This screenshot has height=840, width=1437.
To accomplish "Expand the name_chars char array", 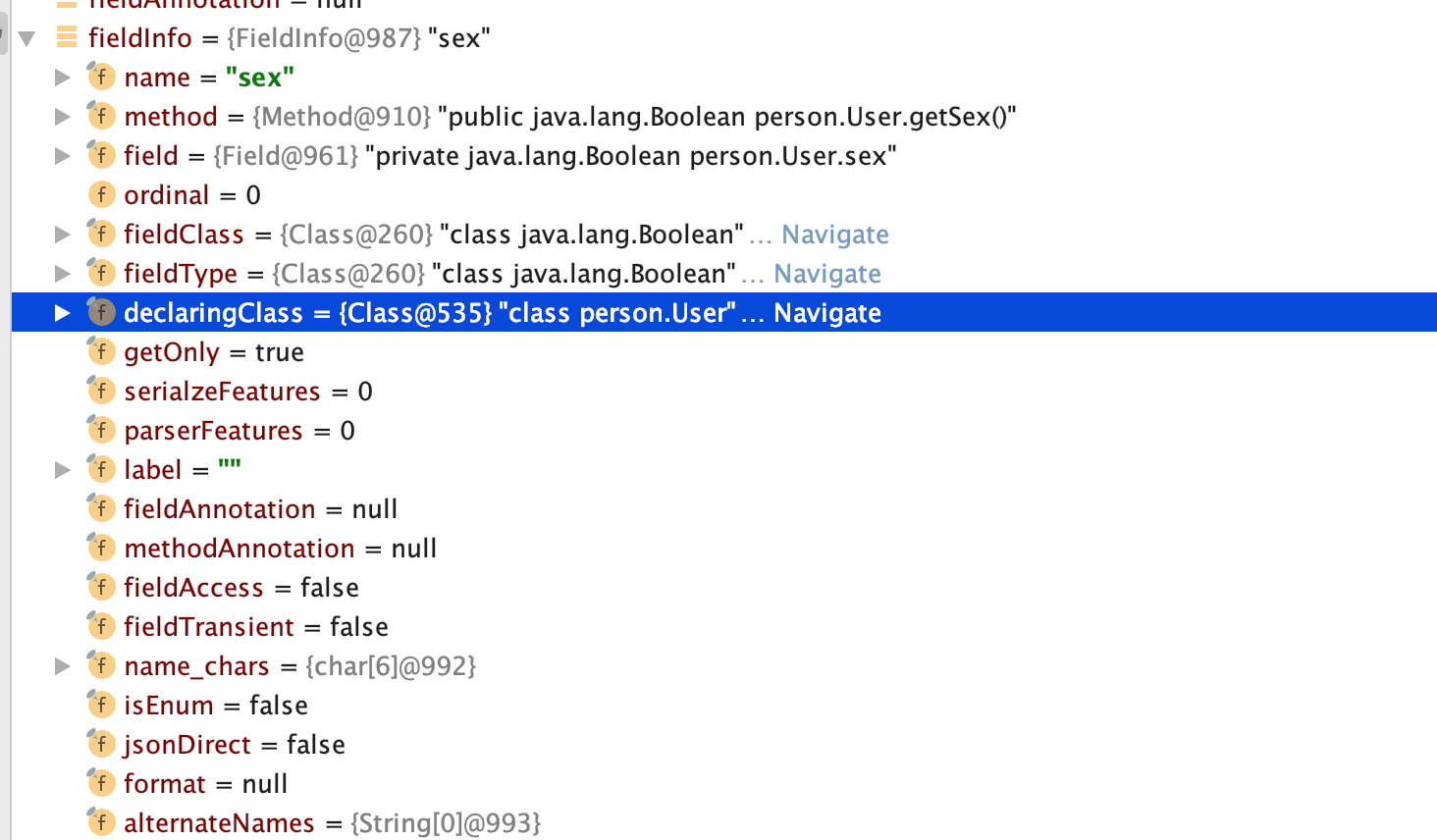I will click(x=62, y=666).
